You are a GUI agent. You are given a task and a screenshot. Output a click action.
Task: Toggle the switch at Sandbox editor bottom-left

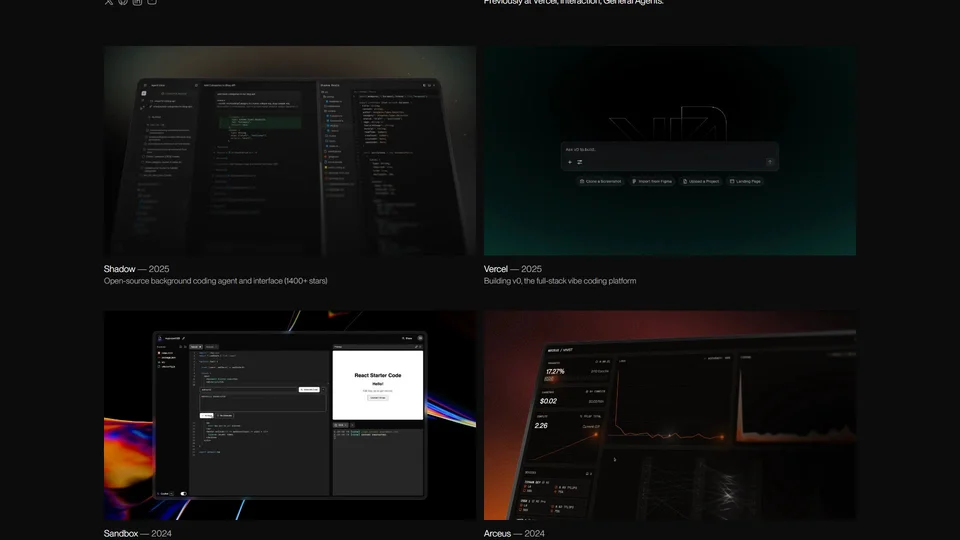point(183,493)
